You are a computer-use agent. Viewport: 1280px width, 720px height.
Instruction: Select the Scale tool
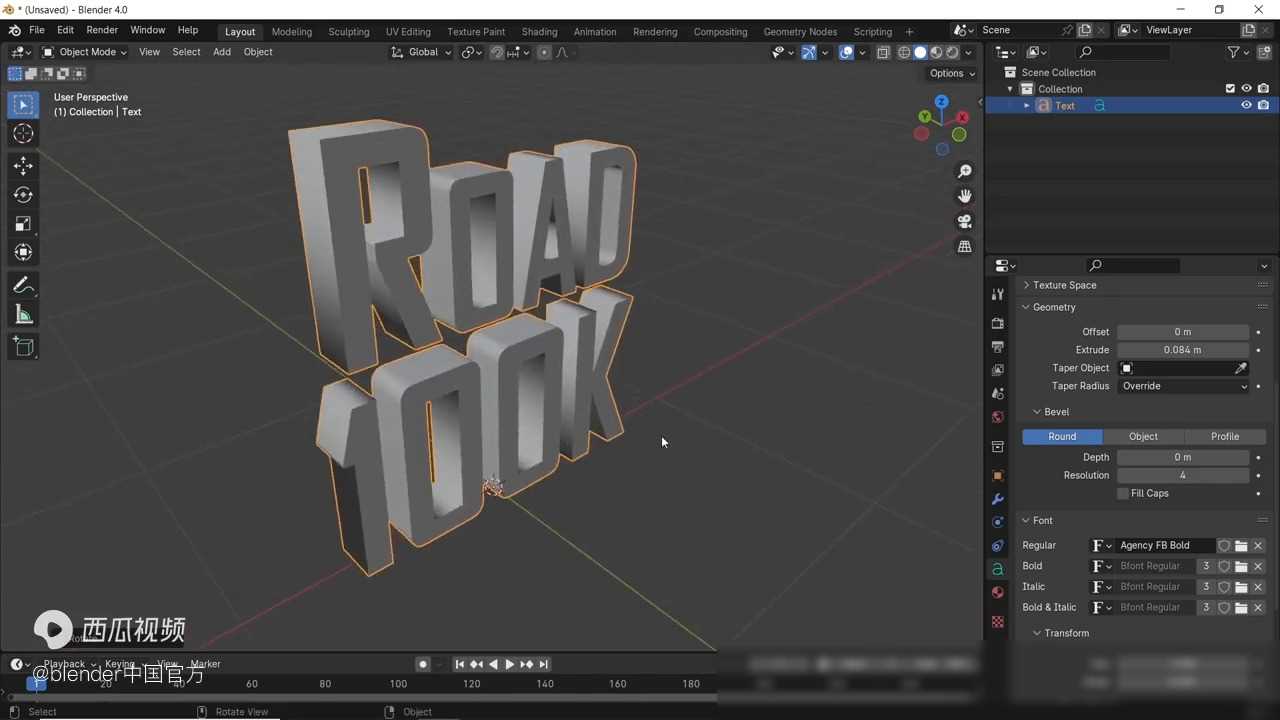click(x=23, y=224)
